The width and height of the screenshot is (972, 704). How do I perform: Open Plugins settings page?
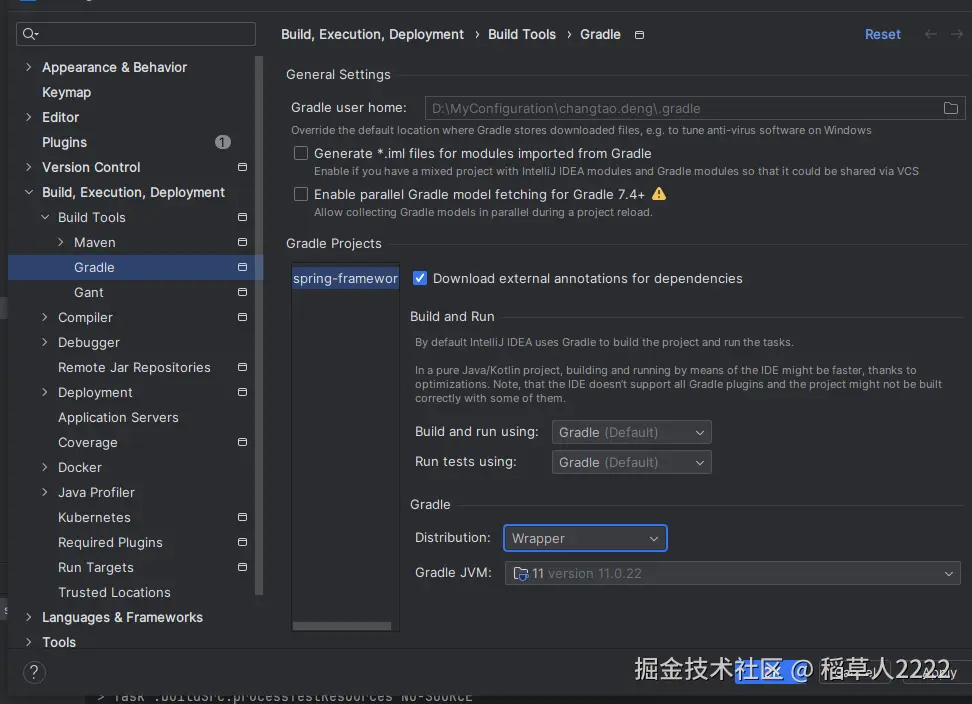tap(64, 143)
